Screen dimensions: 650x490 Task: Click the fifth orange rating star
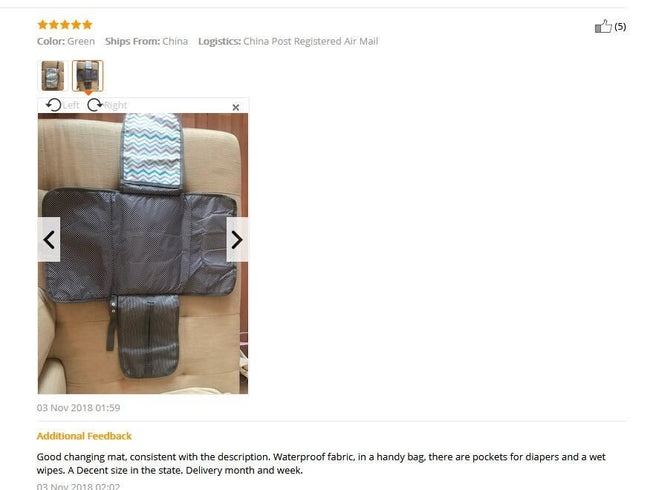(x=87, y=25)
